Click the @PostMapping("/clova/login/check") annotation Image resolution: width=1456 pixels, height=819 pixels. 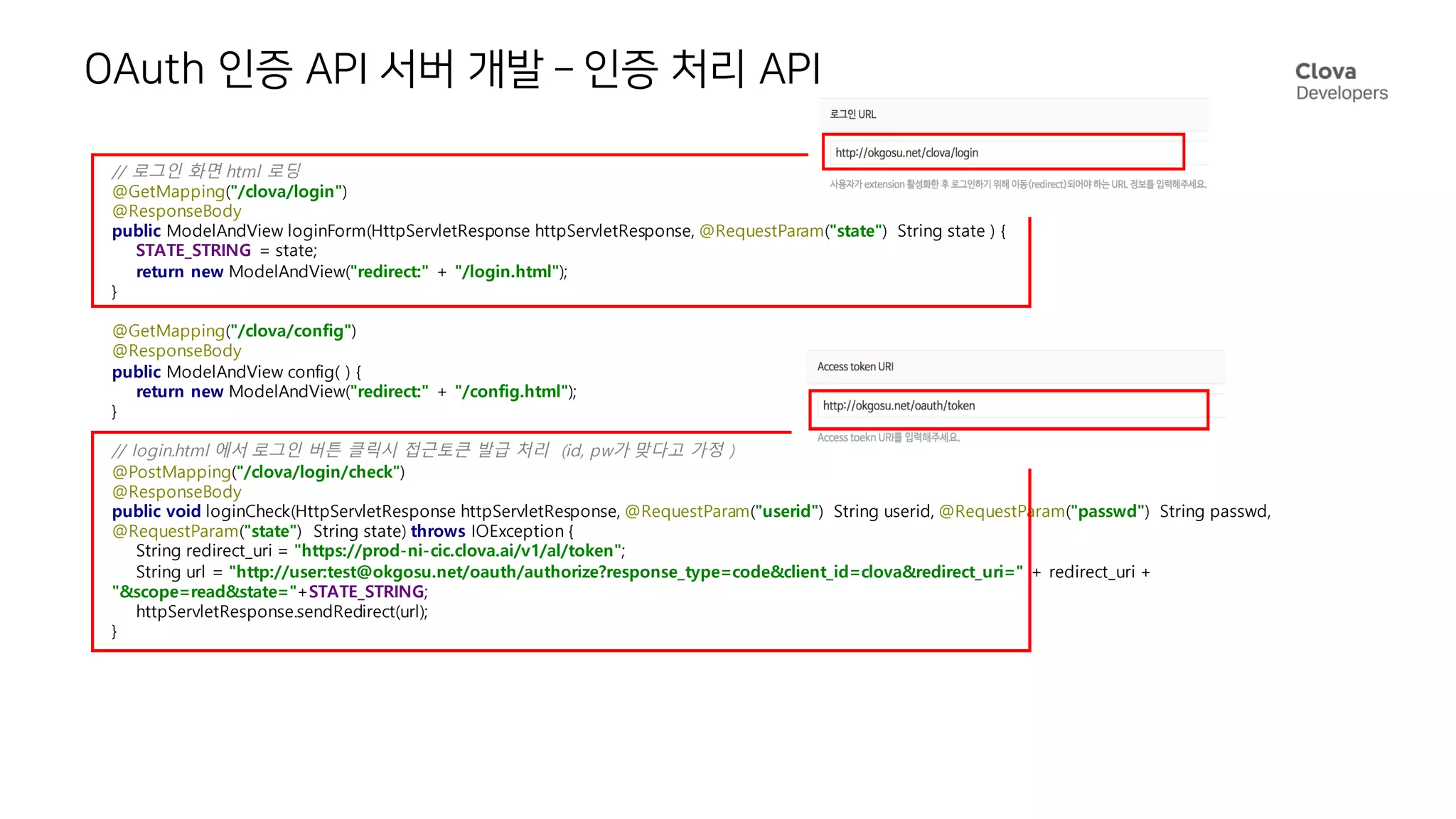258,472
